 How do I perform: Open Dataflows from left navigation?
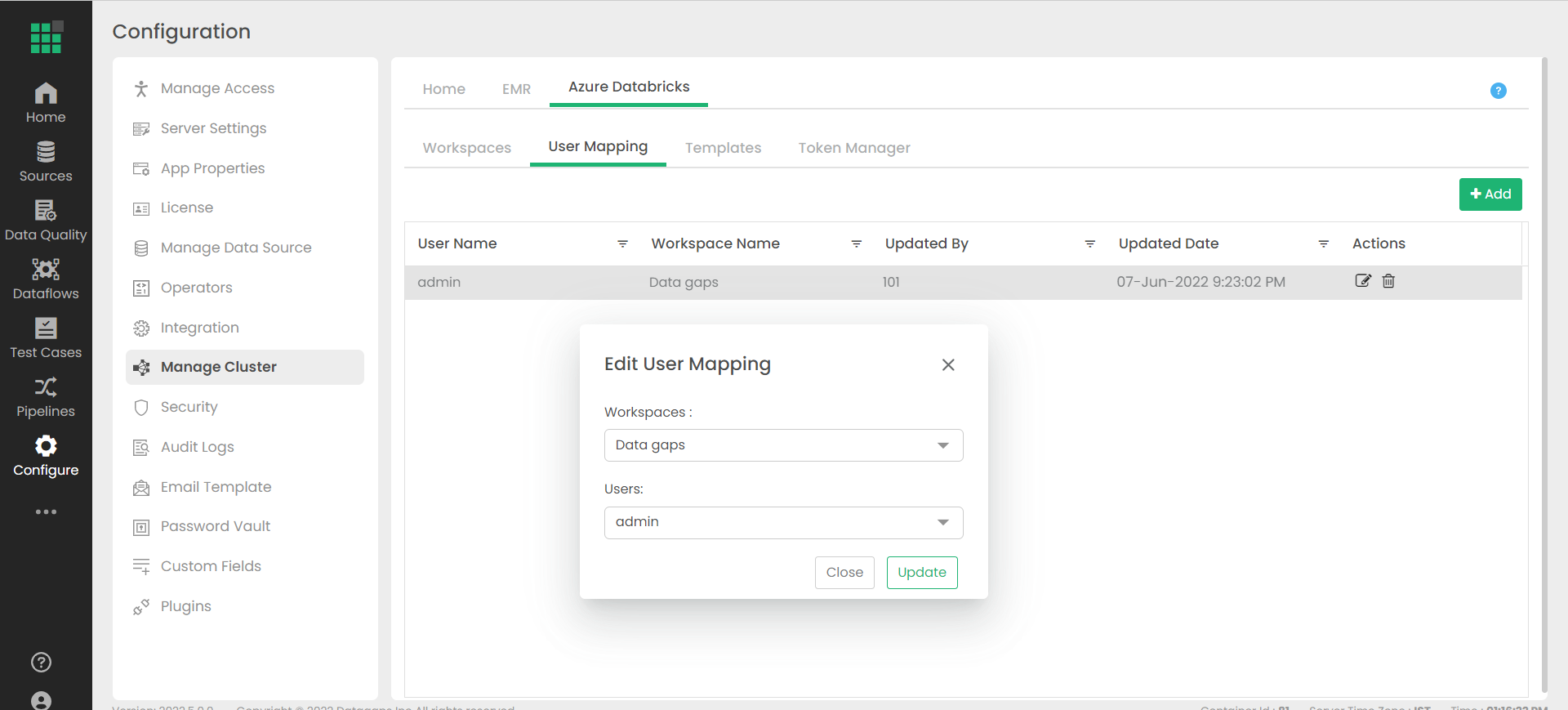(x=46, y=279)
